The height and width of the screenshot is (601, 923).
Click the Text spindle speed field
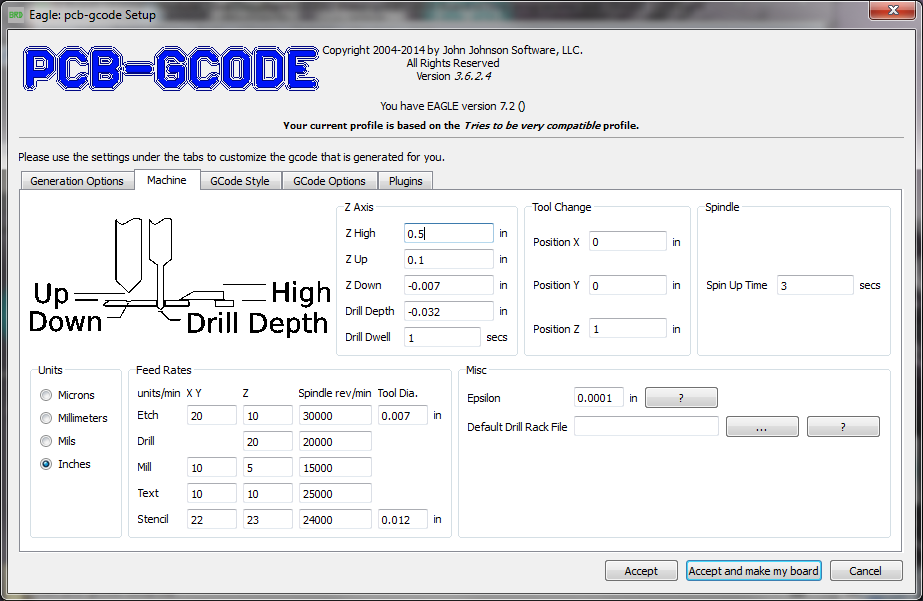point(335,493)
